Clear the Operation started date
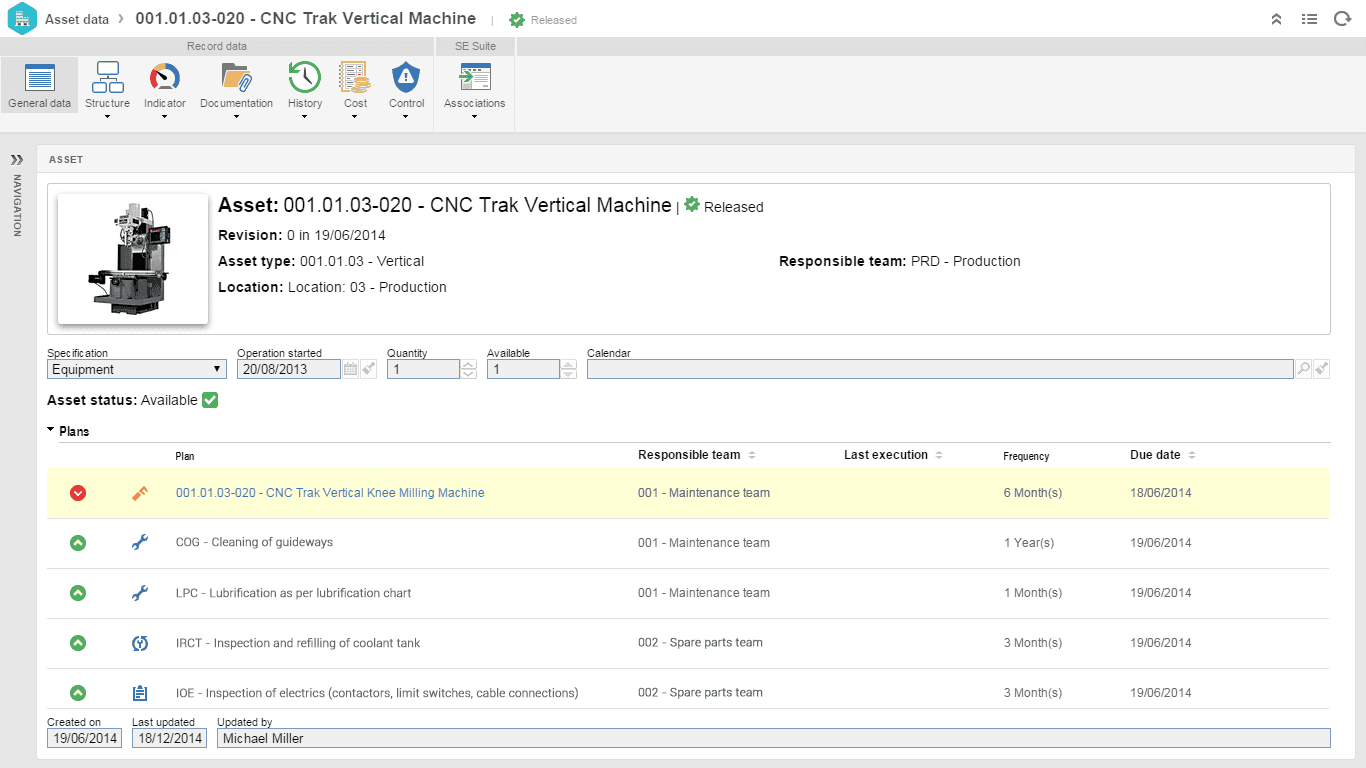 point(369,369)
